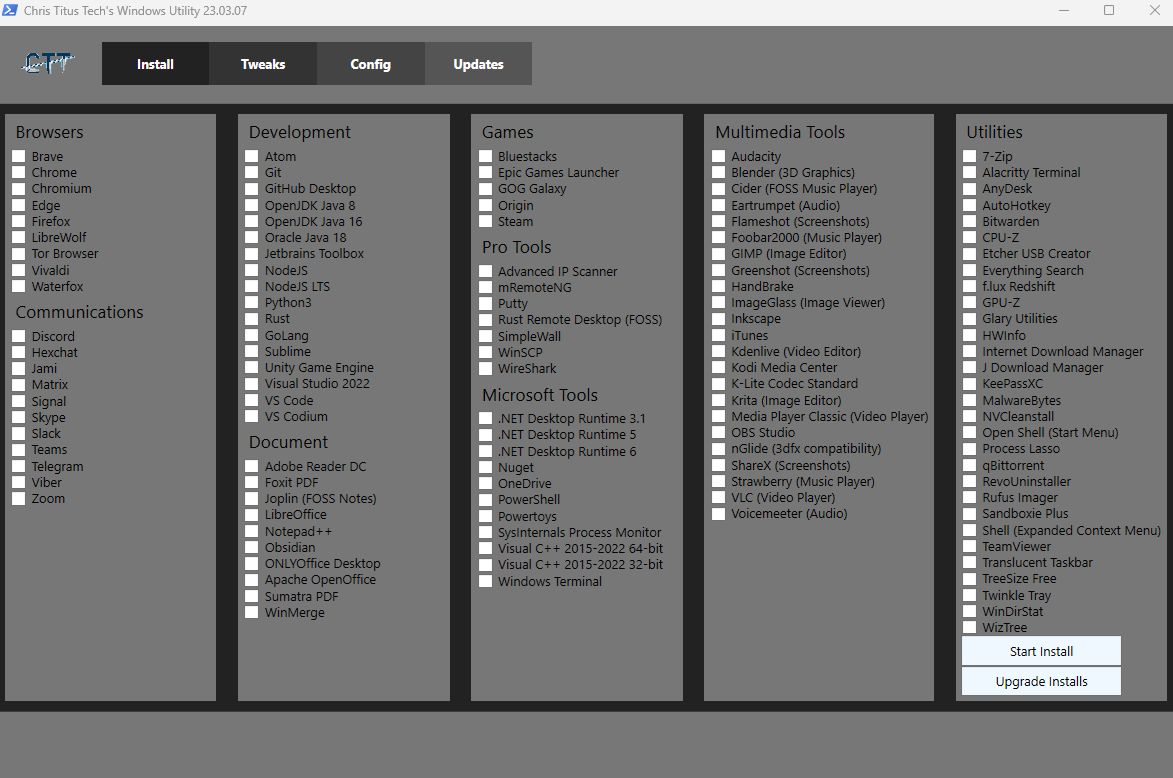This screenshot has width=1173, height=778.
Task: Enable the WireShark checkbox
Action: [x=486, y=369]
